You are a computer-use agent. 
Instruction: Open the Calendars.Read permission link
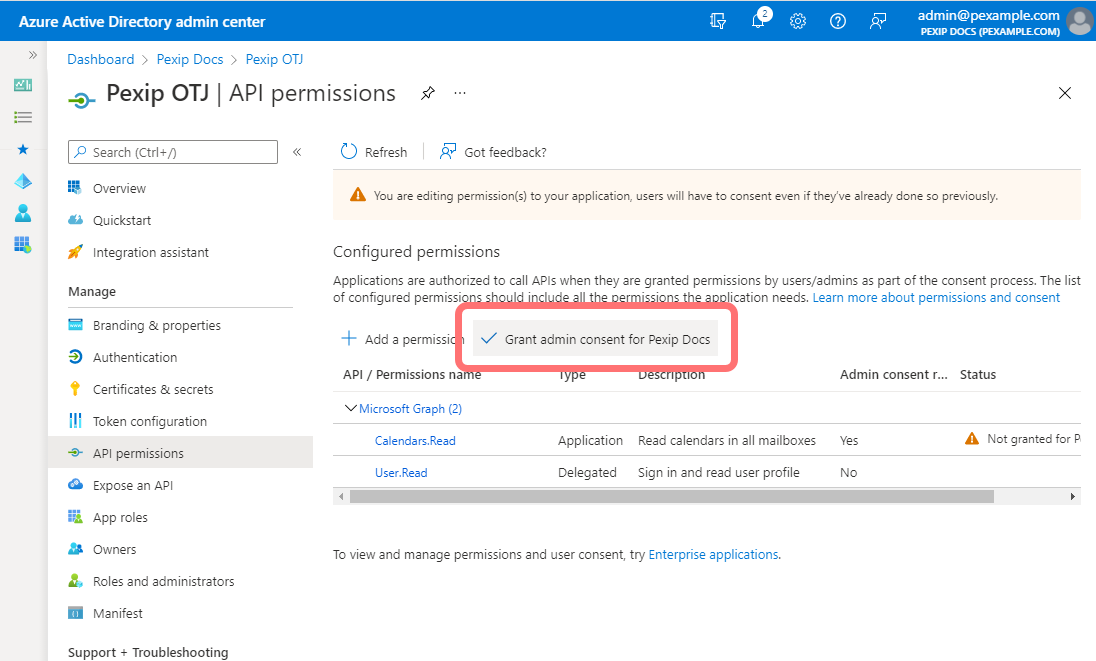(415, 440)
